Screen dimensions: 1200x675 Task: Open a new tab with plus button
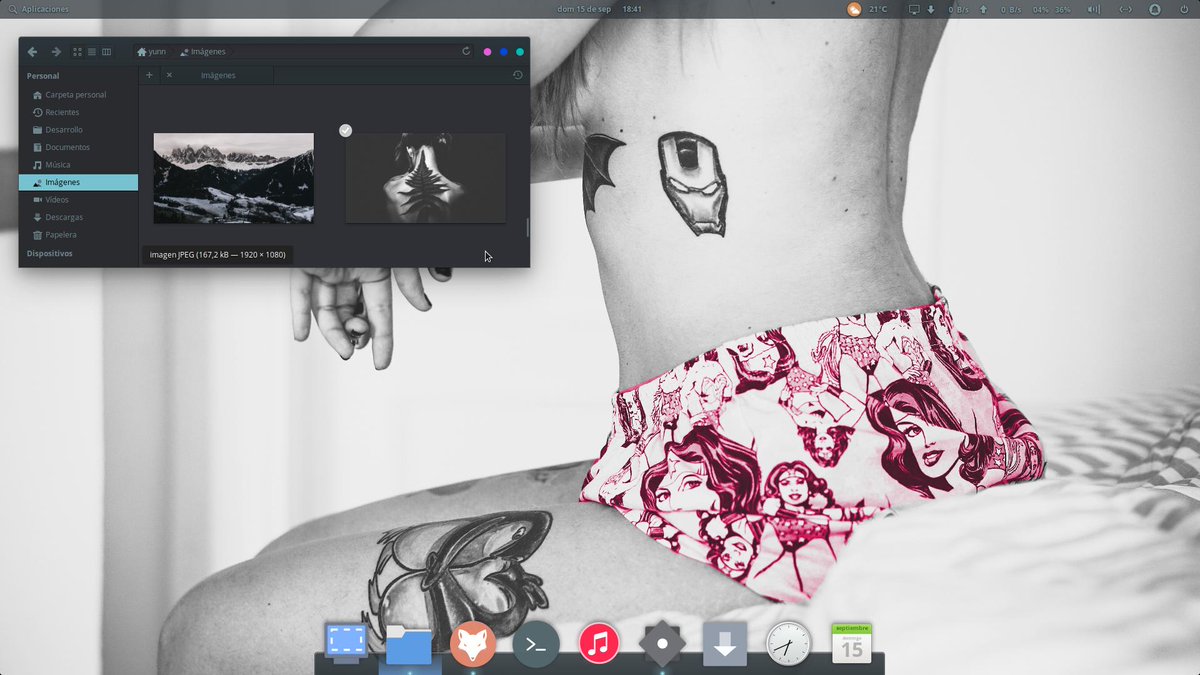click(149, 75)
